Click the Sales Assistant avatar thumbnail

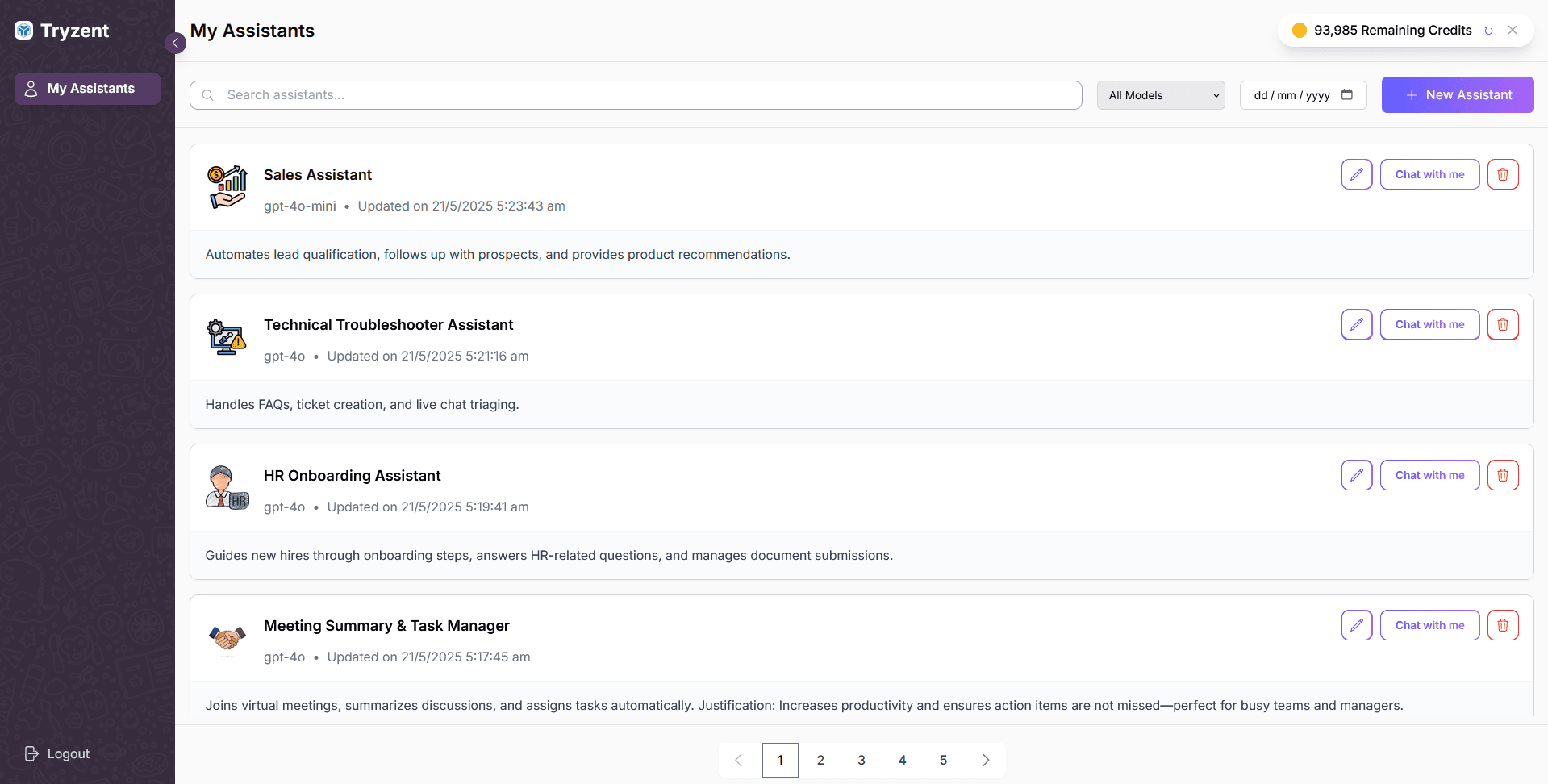(227, 187)
